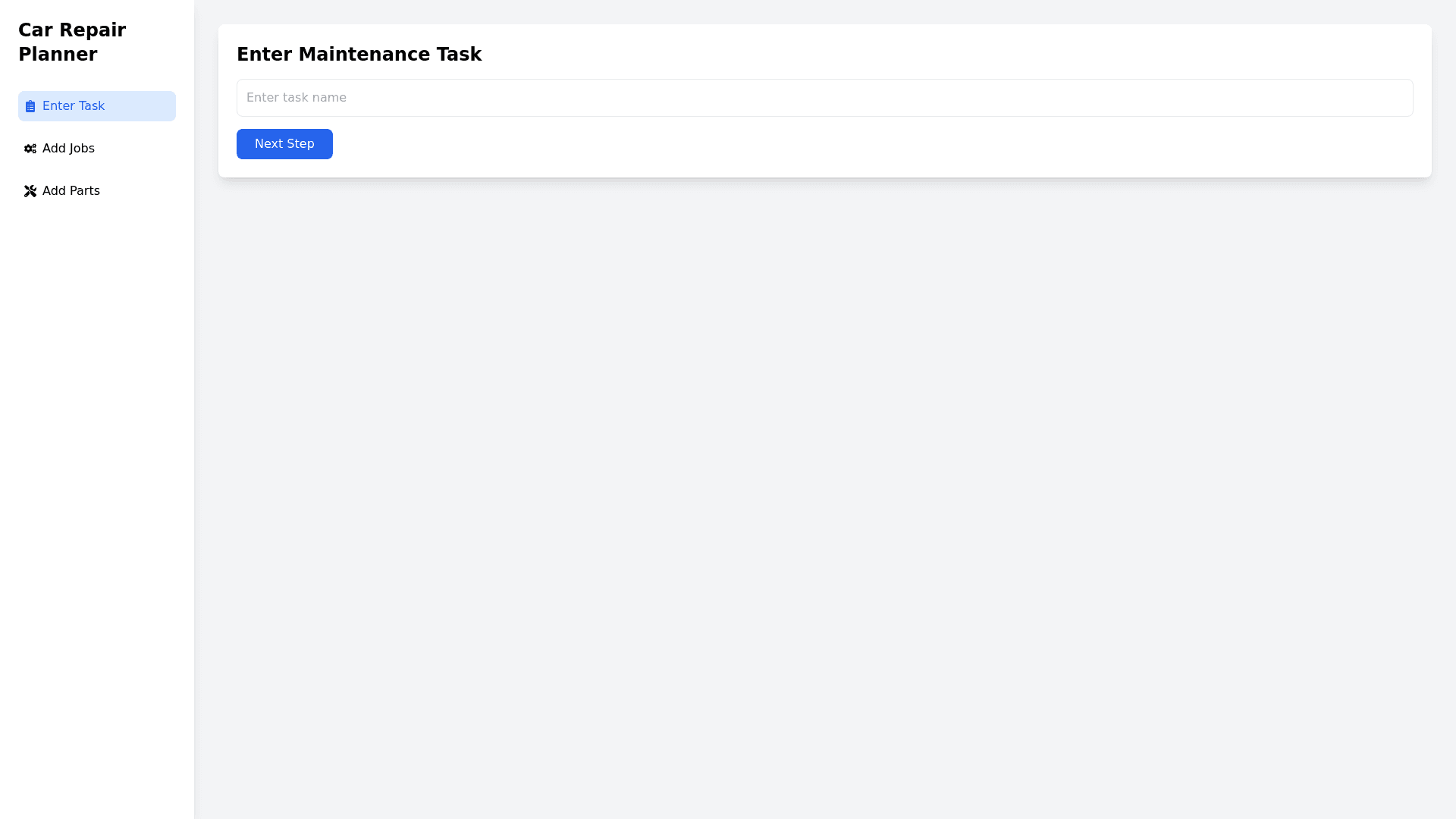Click the word Planner in sidebar title
Screen dimensions: 1456x819
click(58, 55)
